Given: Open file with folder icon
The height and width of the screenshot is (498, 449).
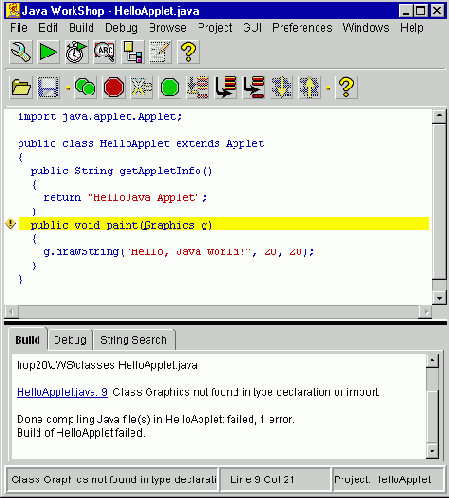Looking at the screenshot, I should coord(21,87).
